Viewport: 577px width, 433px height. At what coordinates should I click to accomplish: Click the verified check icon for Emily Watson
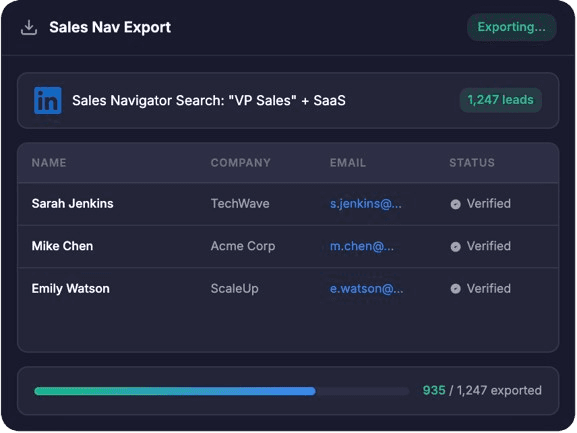coord(456,289)
